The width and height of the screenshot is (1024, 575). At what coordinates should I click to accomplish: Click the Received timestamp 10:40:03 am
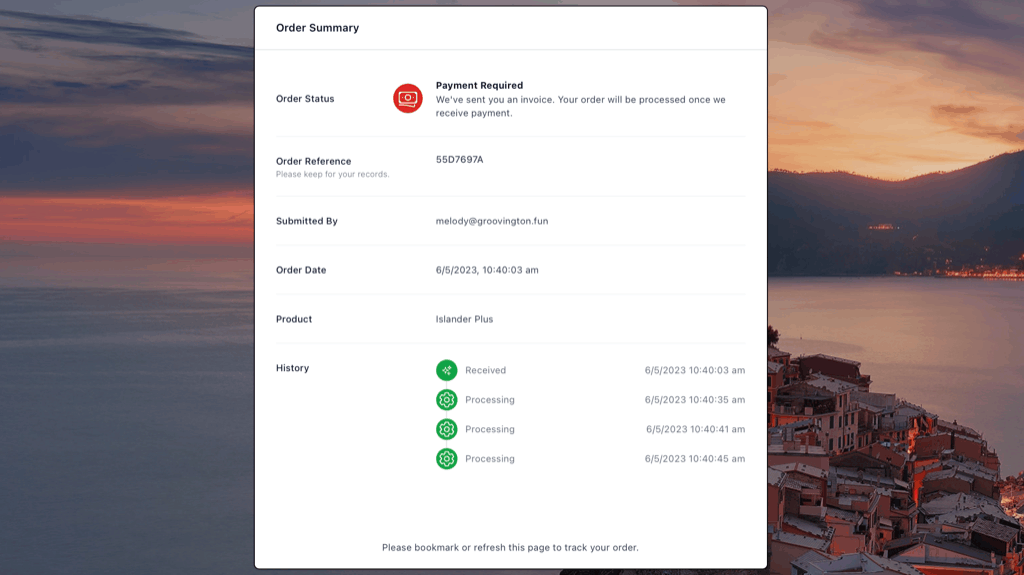tap(694, 370)
